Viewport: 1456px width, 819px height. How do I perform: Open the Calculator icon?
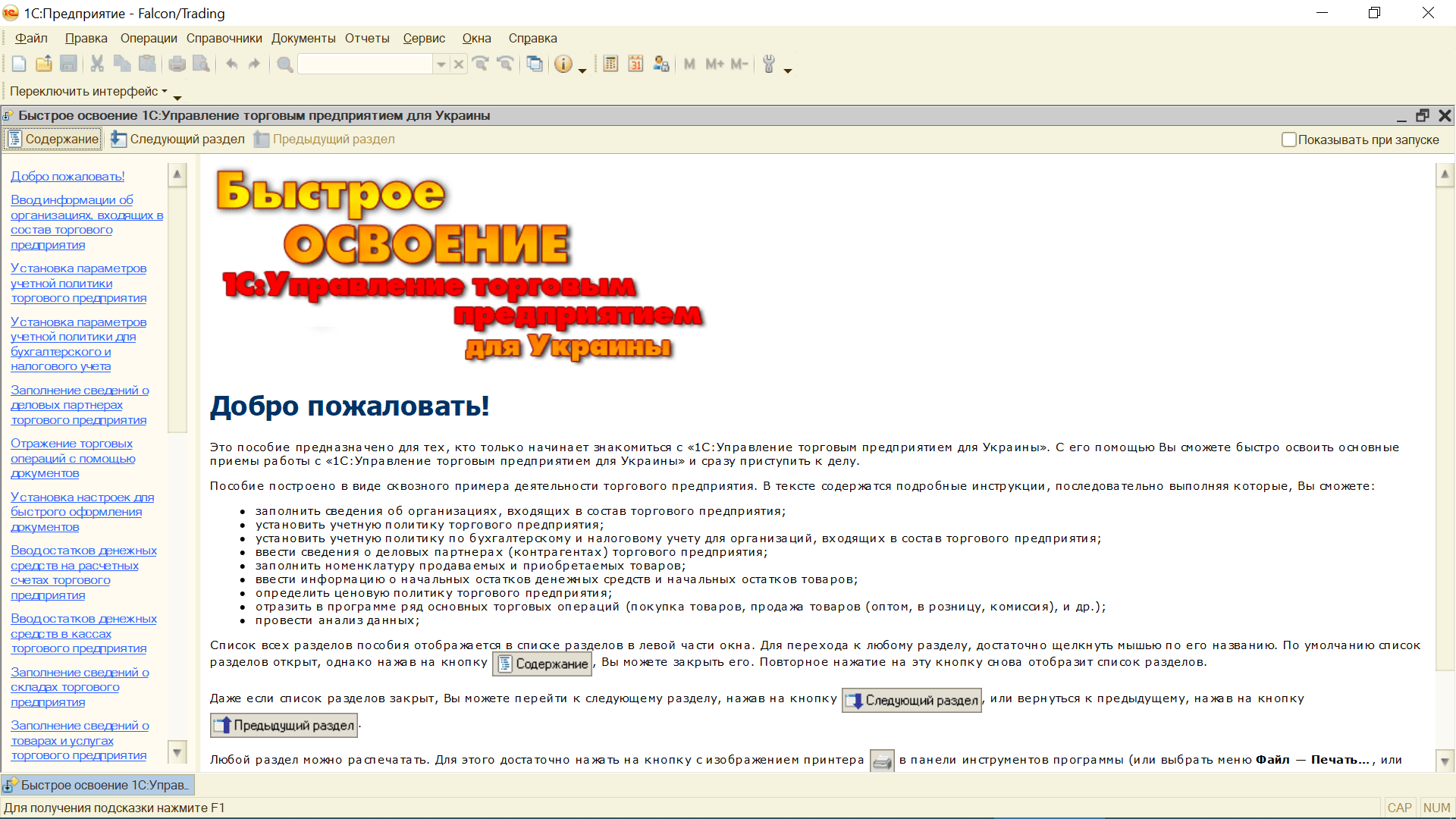point(611,64)
